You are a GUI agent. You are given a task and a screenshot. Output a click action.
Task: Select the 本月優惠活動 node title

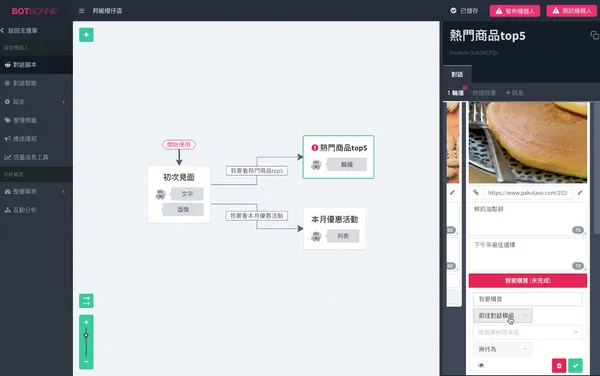334,219
